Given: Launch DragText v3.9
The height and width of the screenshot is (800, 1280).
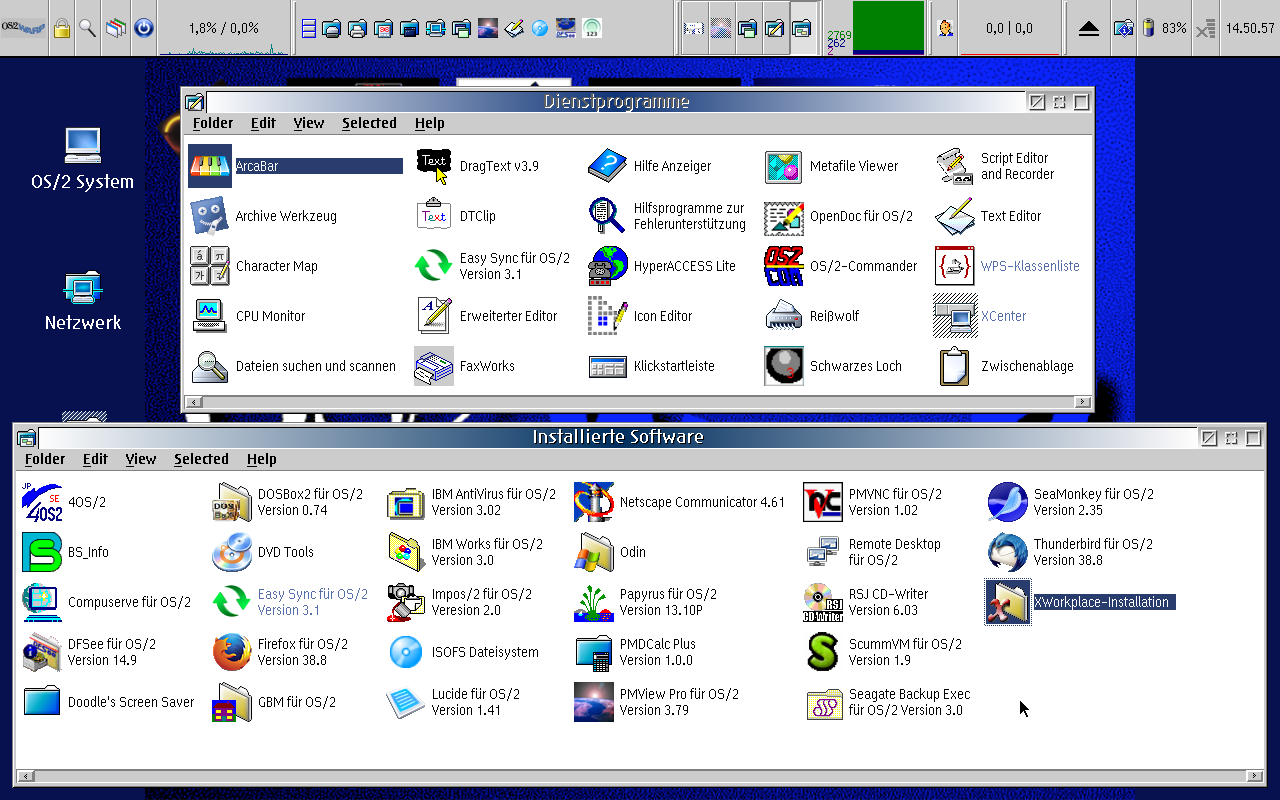Looking at the screenshot, I should tap(434, 166).
